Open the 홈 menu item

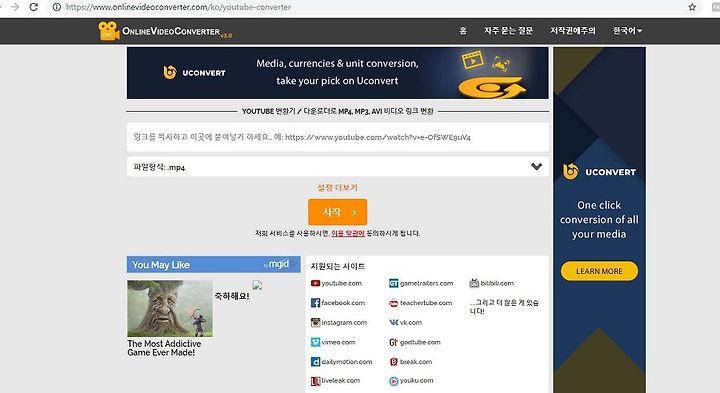point(463,31)
